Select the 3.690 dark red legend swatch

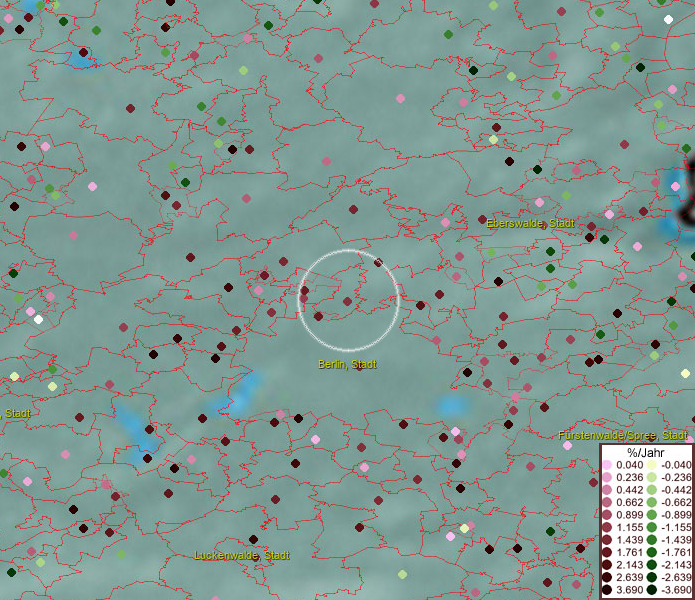607,591
